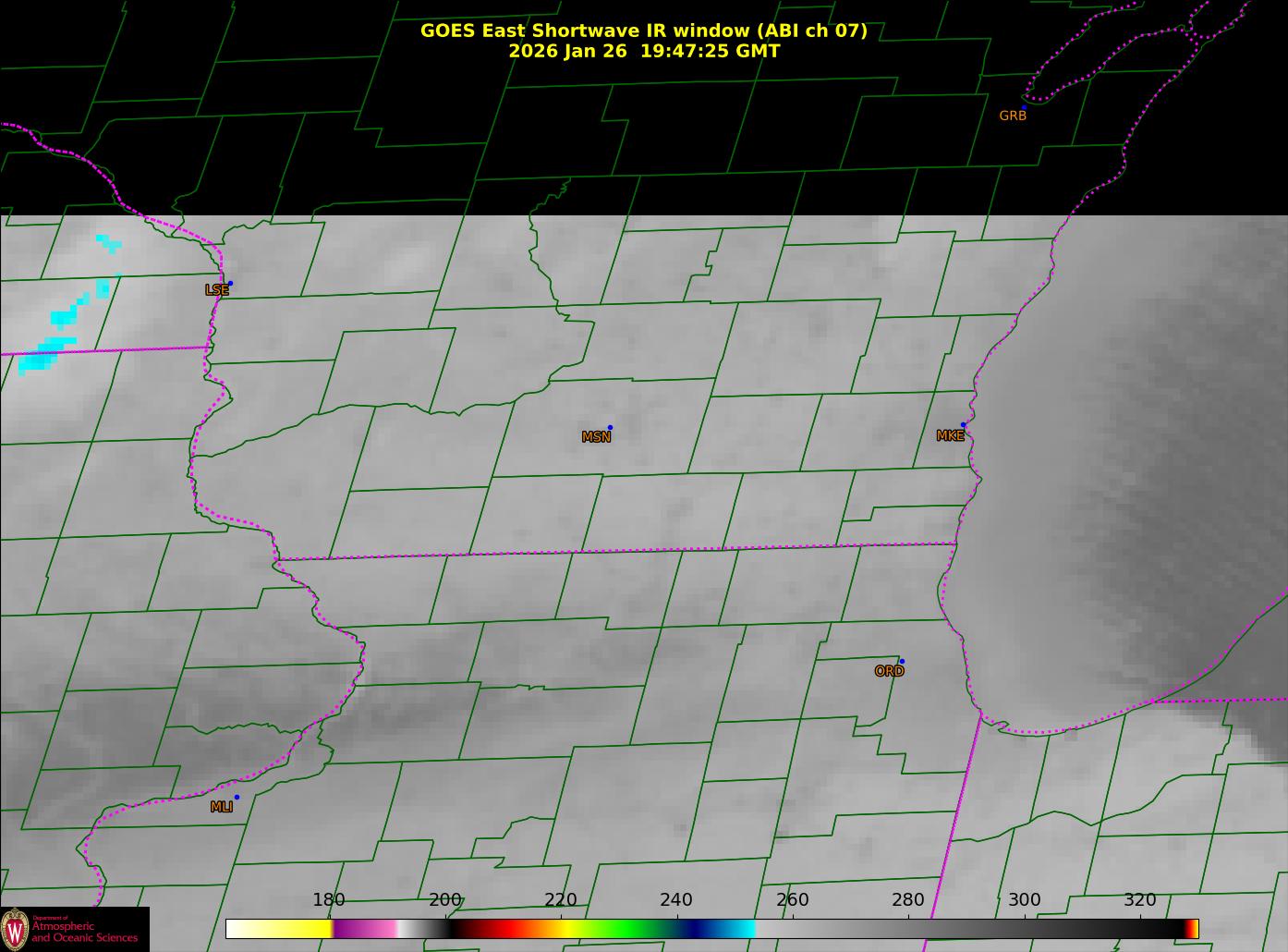Select the ORD station label

coord(889,672)
